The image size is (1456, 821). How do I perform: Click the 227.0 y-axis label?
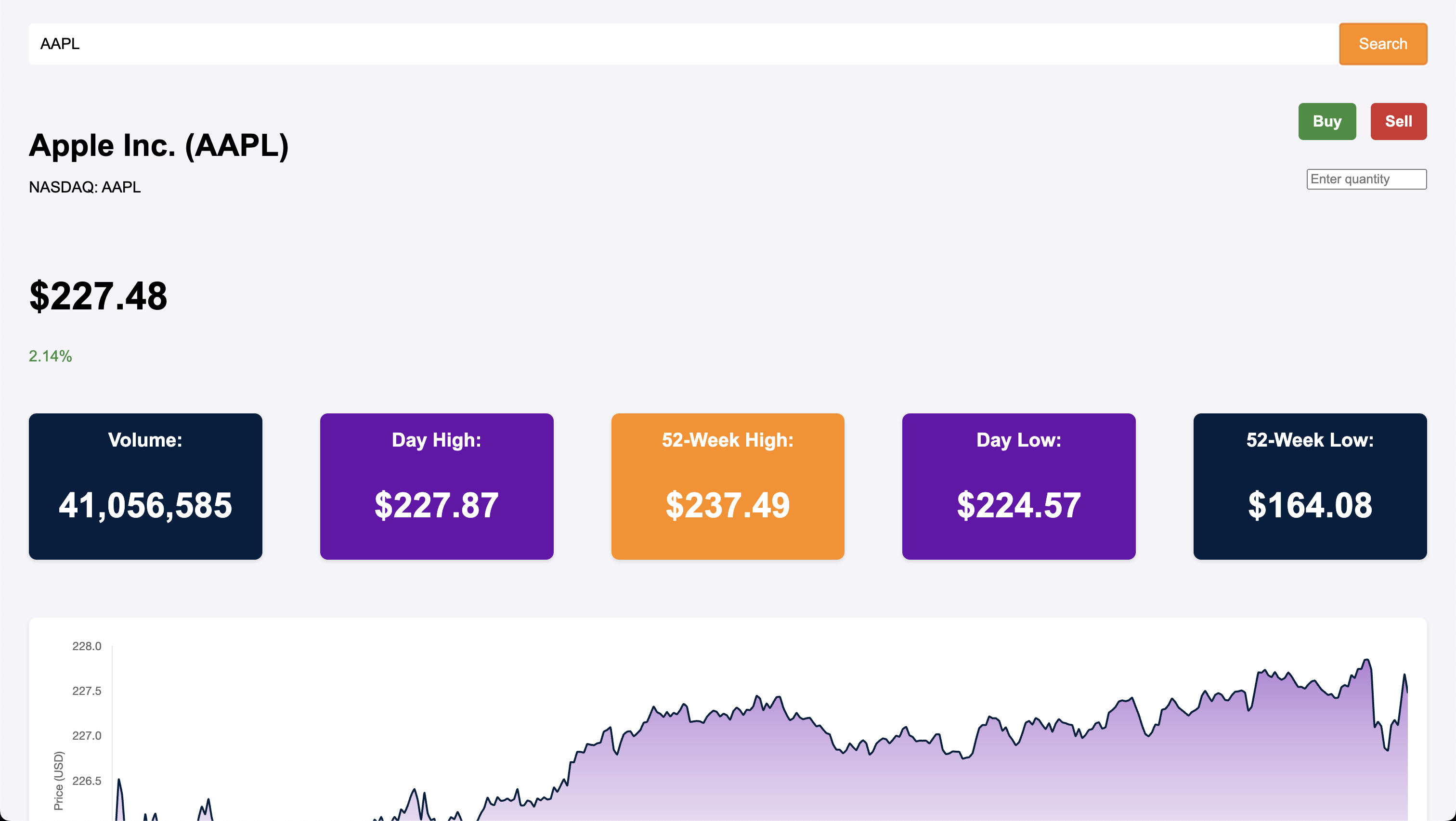coord(87,735)
